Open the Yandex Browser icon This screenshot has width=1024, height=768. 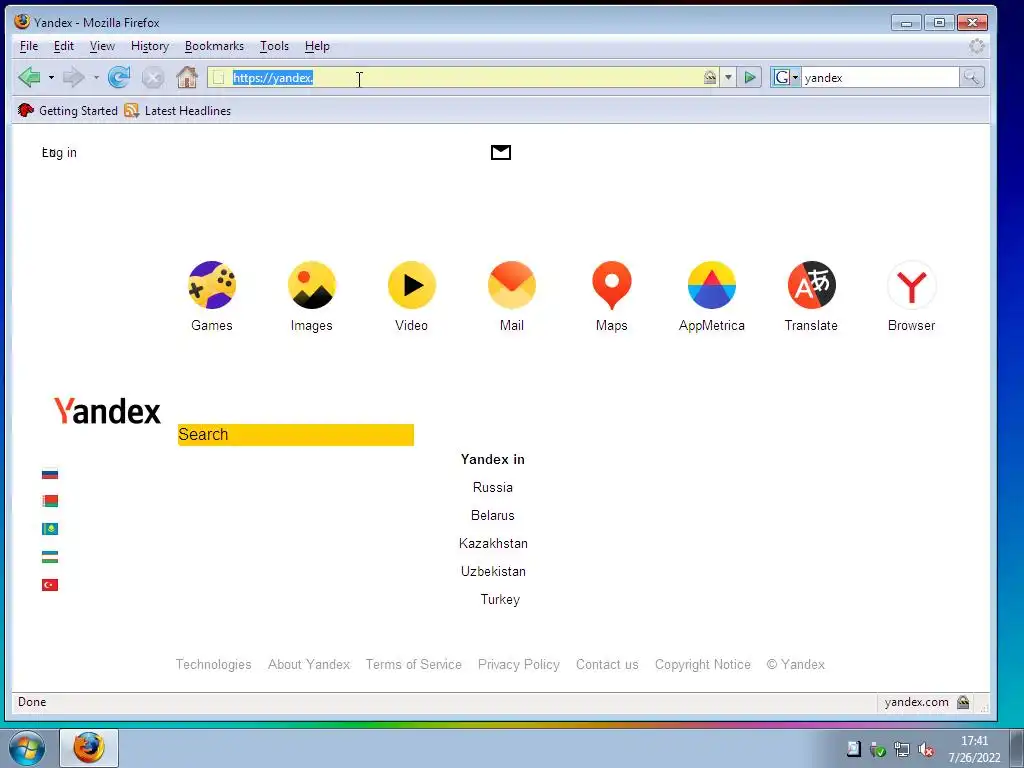tap(912, 285)
